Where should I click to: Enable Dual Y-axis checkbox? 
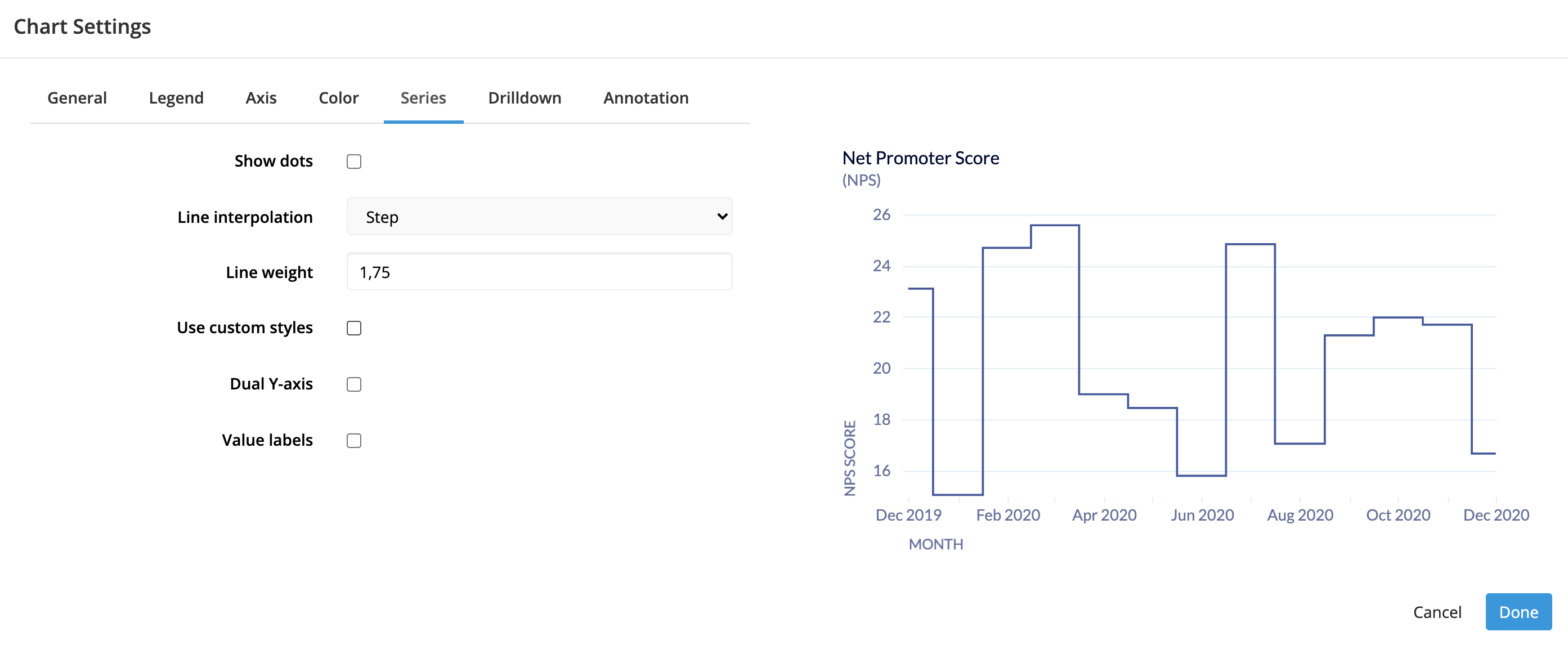tap(354, 384)
